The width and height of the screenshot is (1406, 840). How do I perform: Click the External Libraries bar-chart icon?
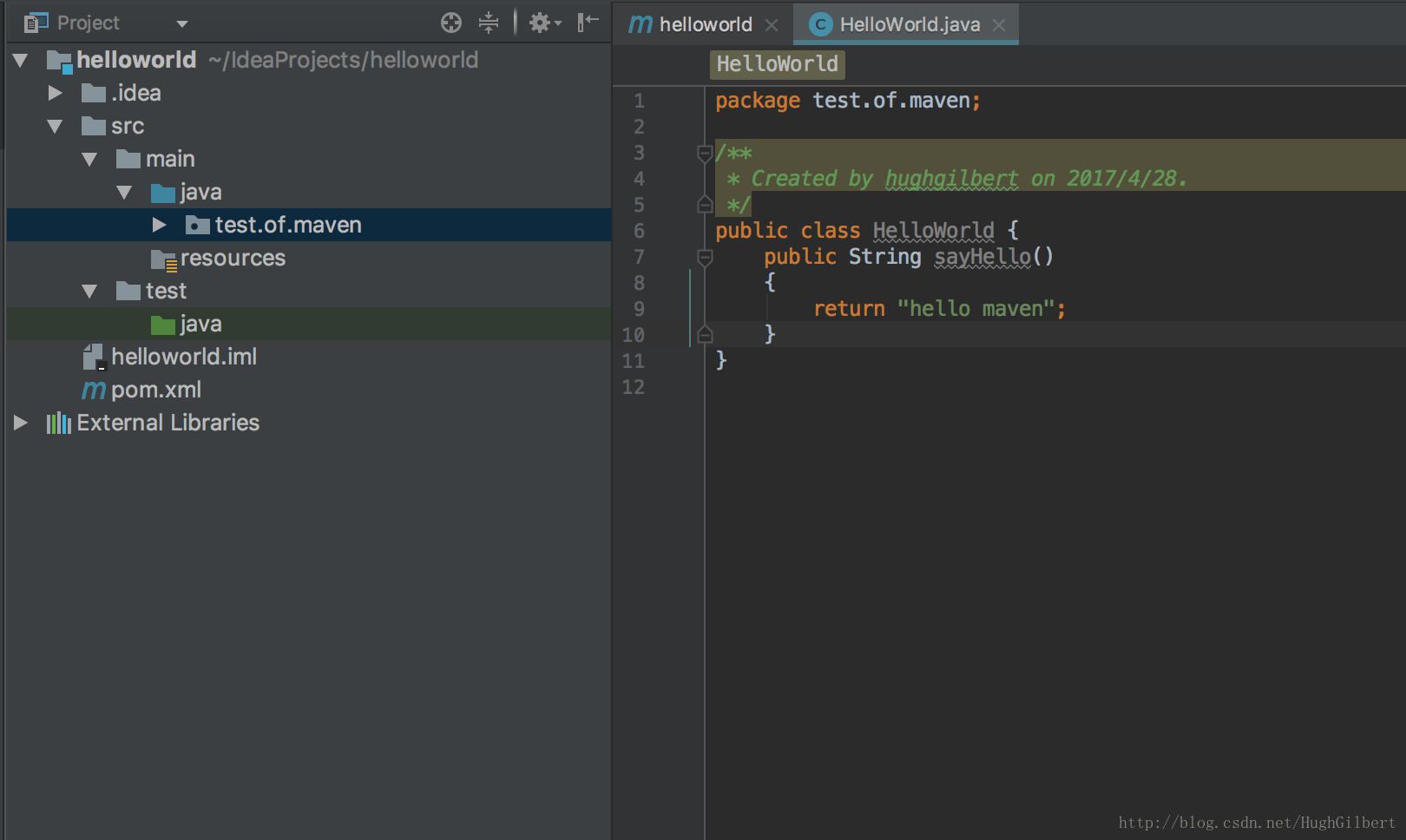point(59,423)
